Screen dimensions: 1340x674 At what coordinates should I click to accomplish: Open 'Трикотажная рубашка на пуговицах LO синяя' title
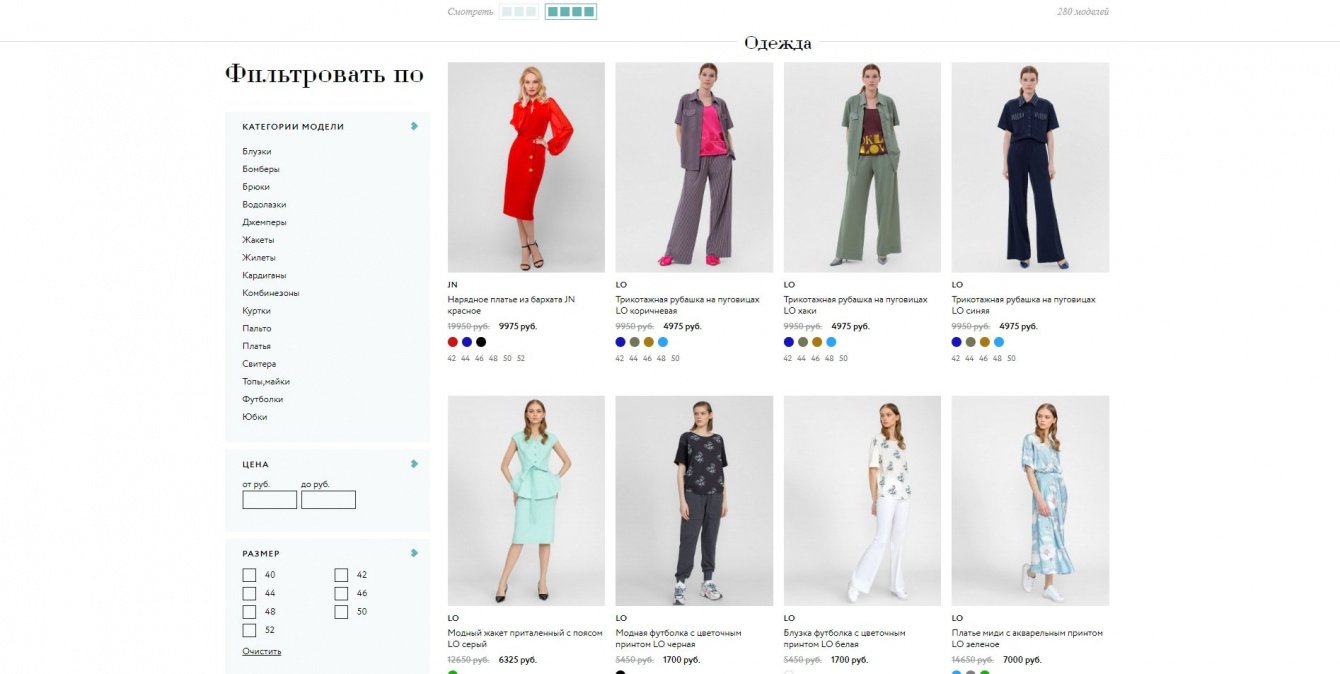click(x=1024, y=305)
